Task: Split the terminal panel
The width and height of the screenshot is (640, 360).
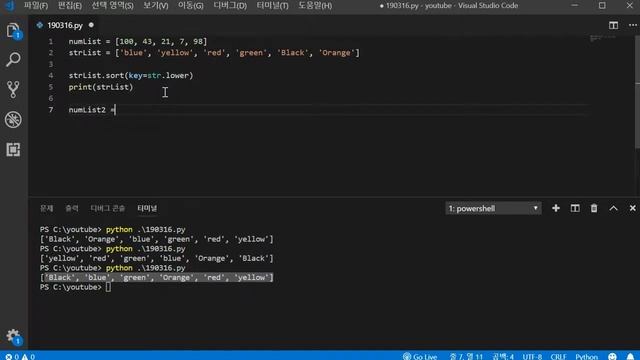Action: [x=575, y=208]
